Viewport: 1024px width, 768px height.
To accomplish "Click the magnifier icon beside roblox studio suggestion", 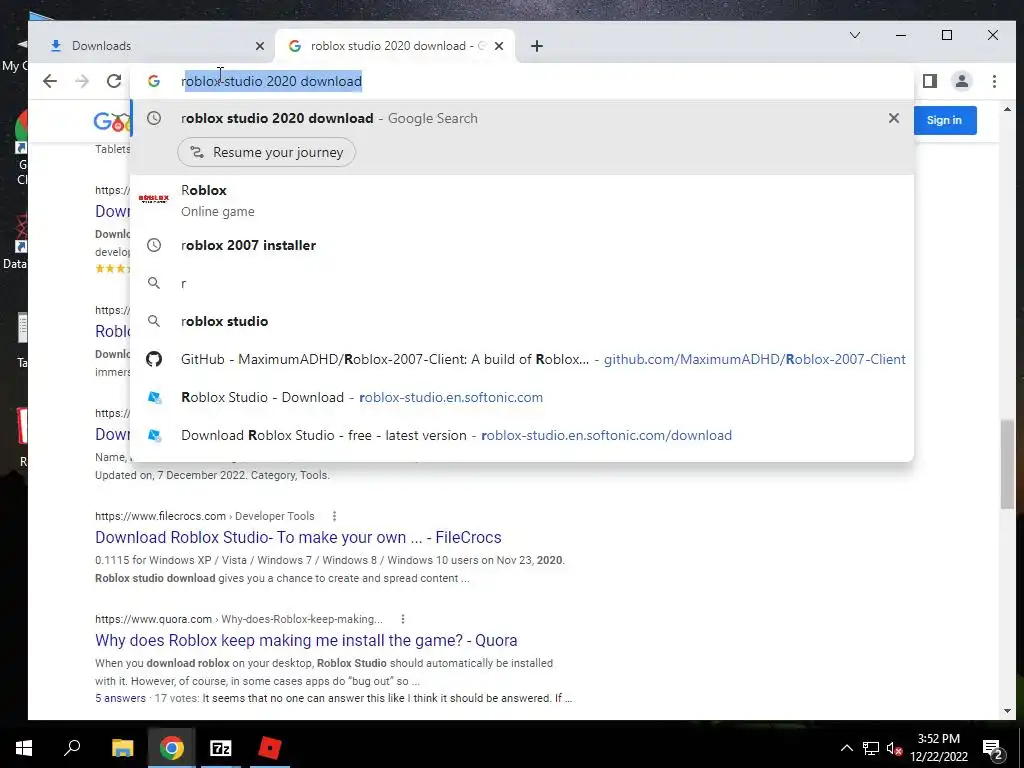I will point(153,321).
